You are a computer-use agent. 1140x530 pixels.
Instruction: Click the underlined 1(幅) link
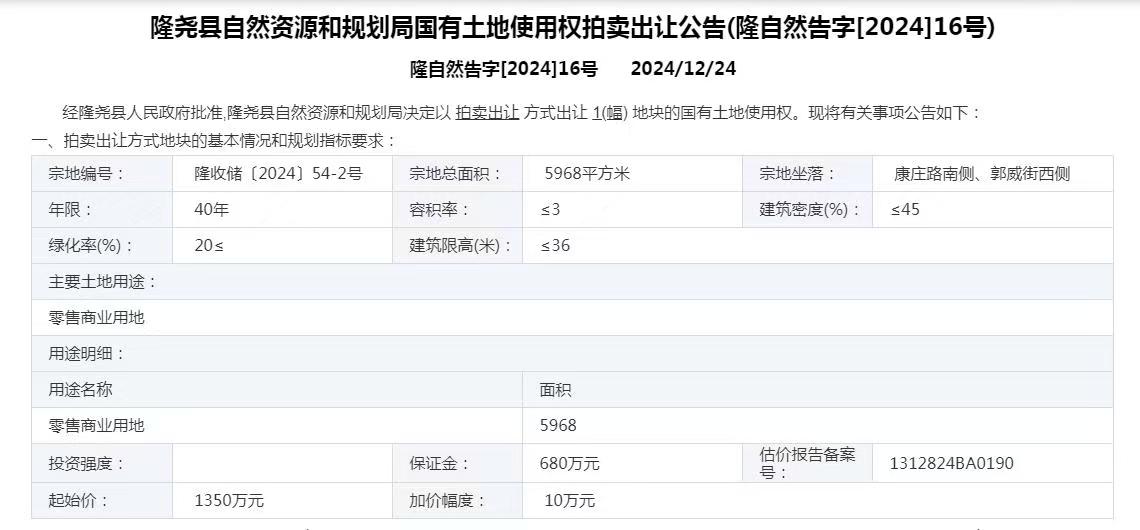[x=609, y=113]
